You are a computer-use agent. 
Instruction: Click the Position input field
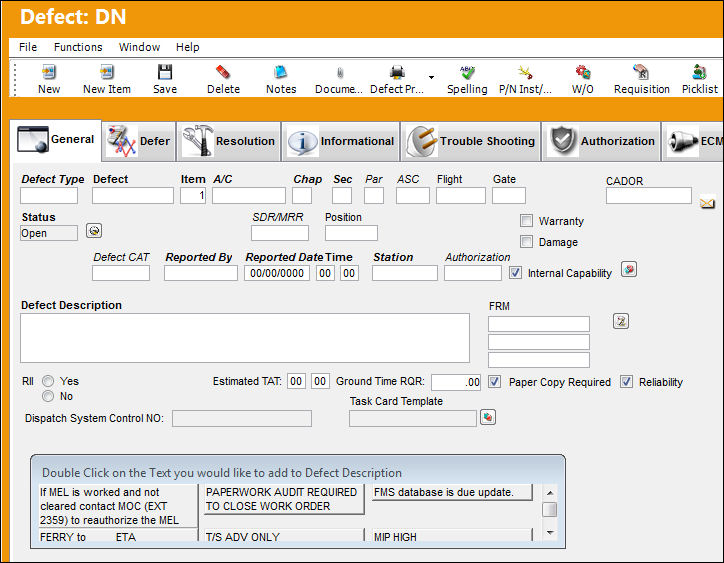[351, 233]
